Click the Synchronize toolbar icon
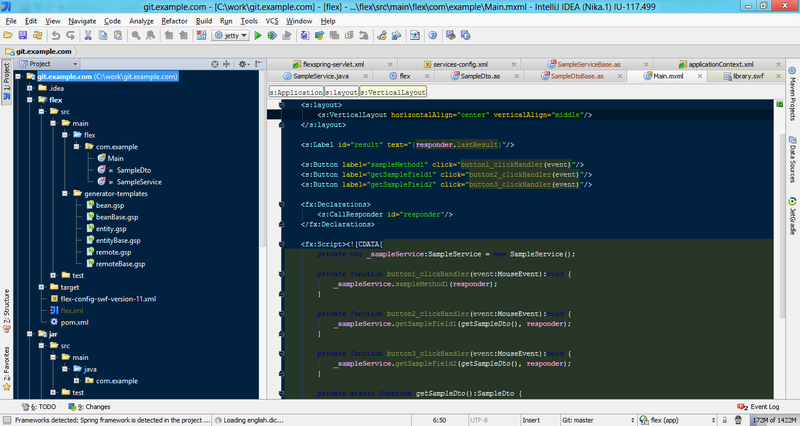The image size is (800, 426). (x=37, y=35)
